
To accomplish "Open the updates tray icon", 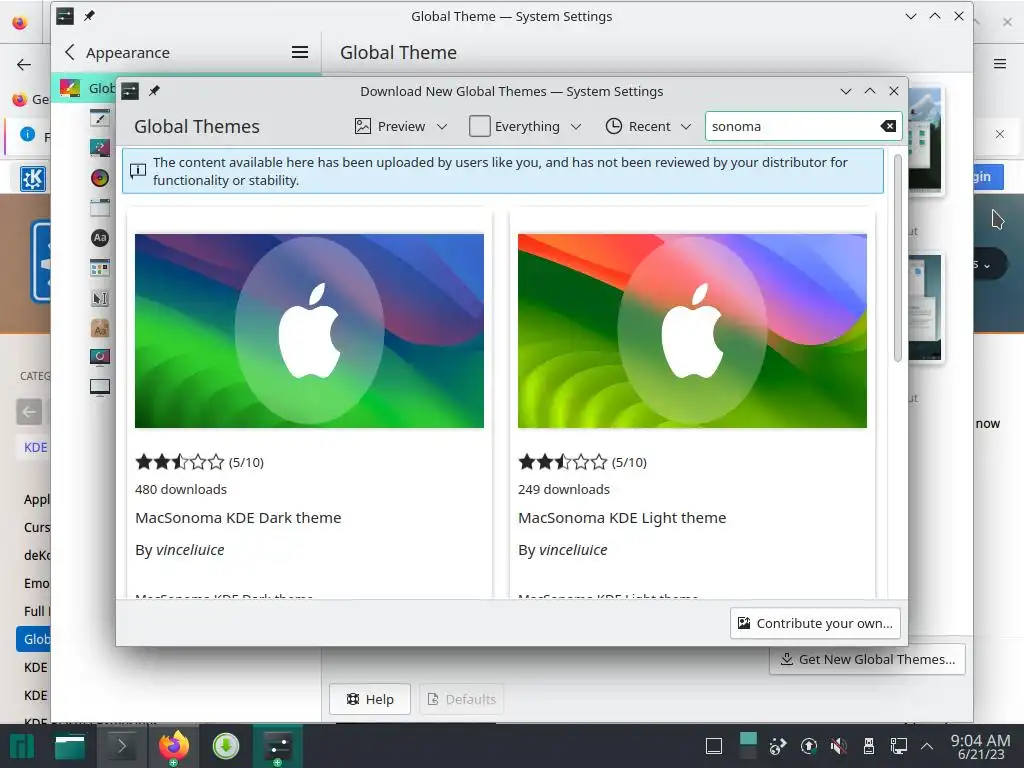I will coord(808,746).
